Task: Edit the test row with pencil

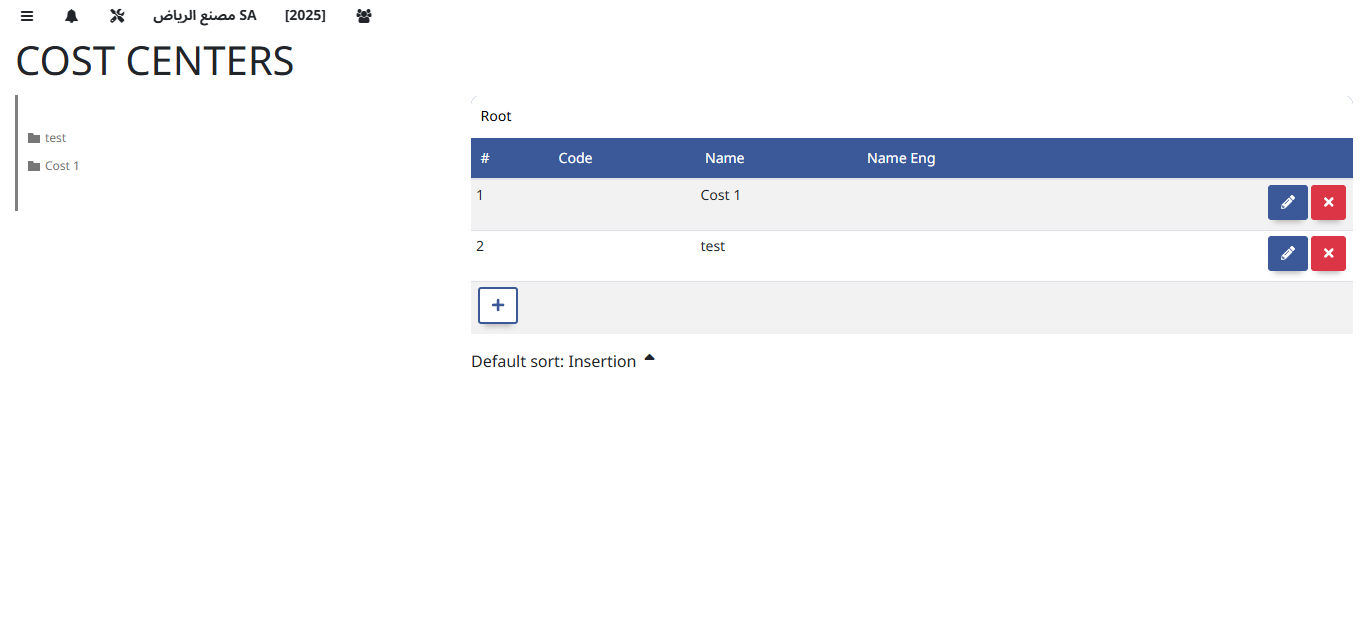Action: (1287, 253)
